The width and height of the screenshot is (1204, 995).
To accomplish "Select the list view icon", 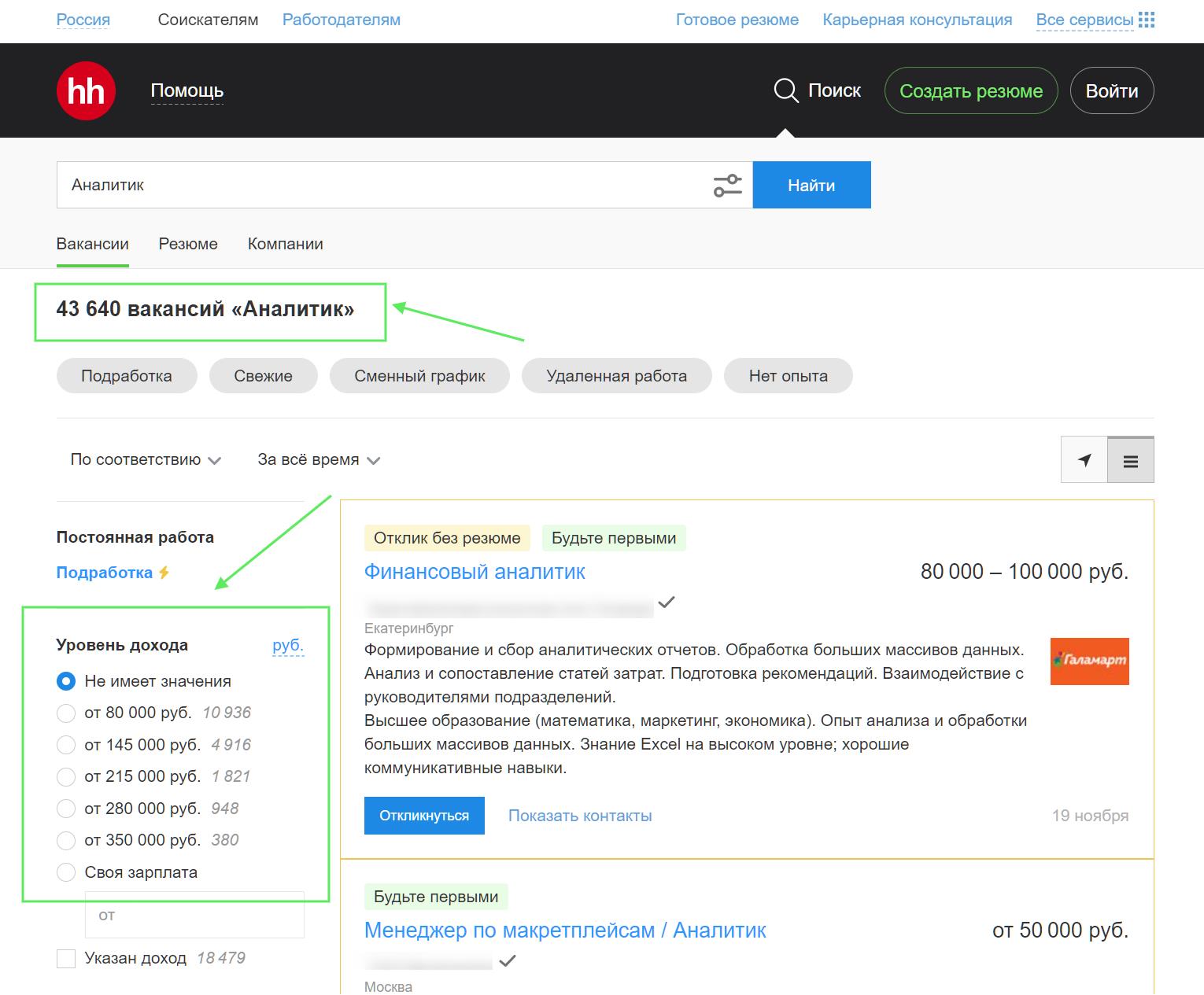I will point(1130,461).
